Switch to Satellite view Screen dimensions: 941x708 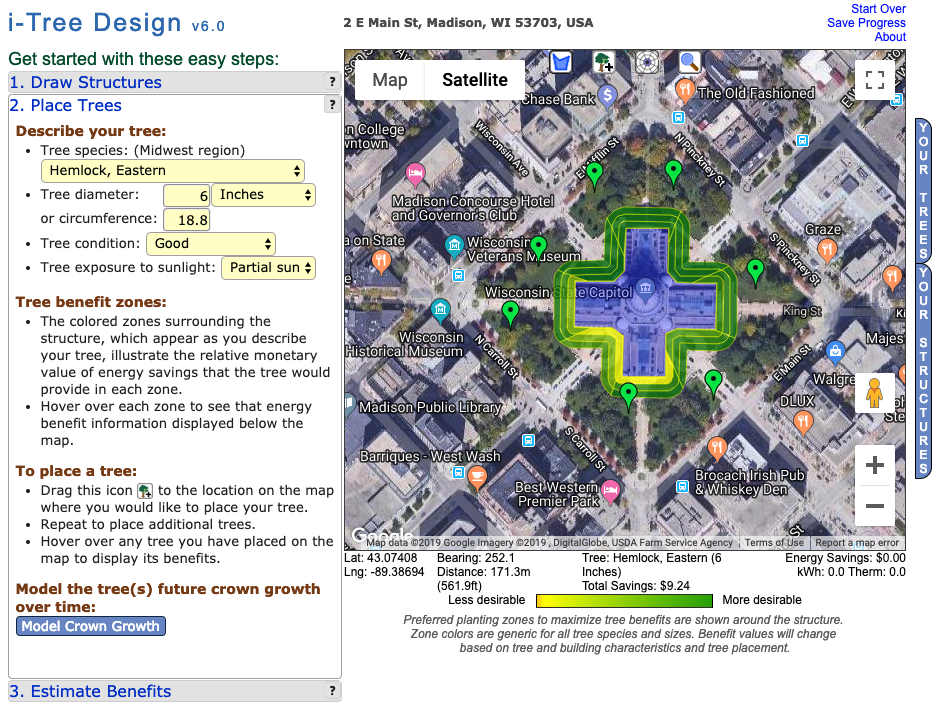(475, 80)
